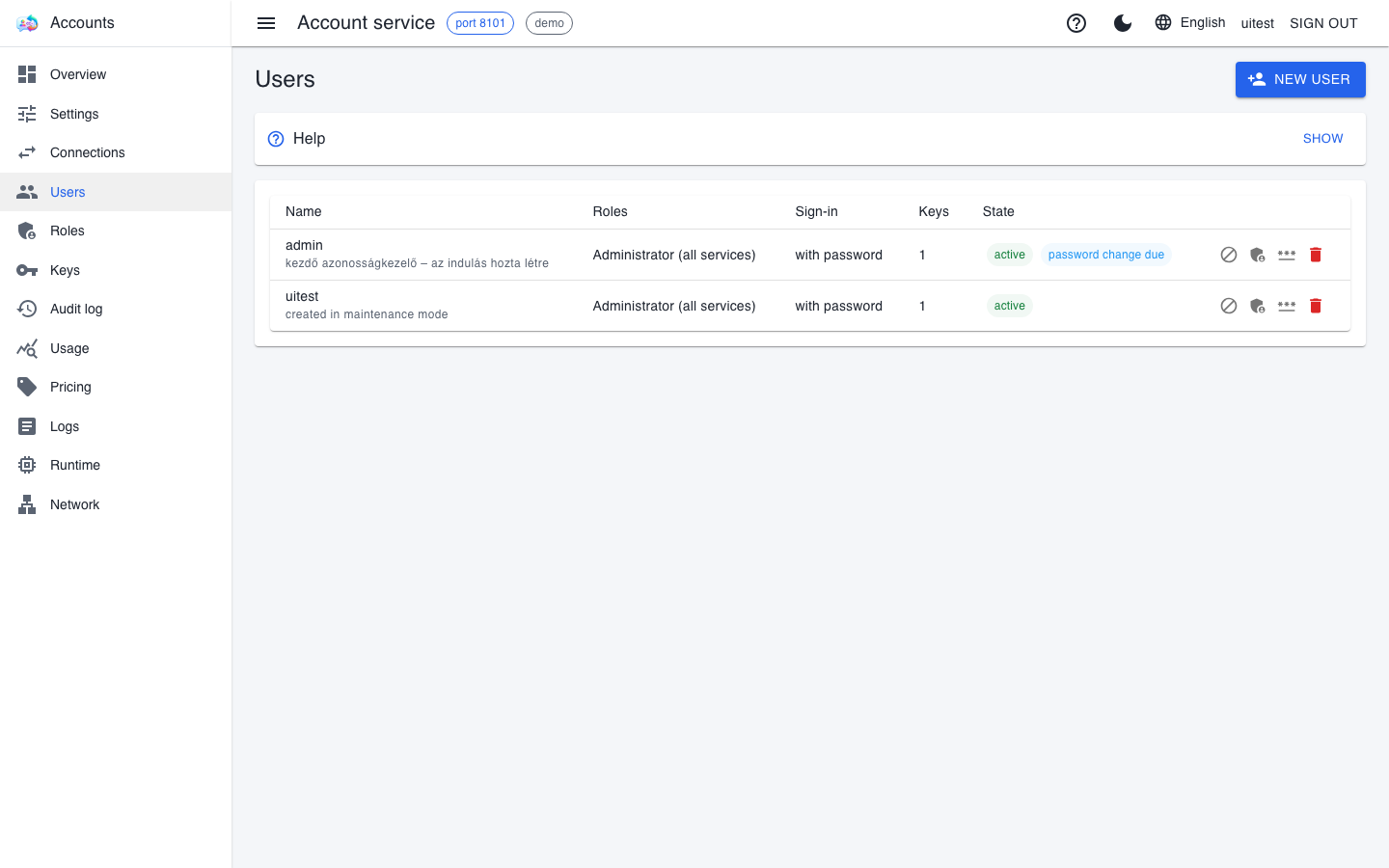Disable the admin user with block icon
The image size is (1389, 868).
[1229, 255]
